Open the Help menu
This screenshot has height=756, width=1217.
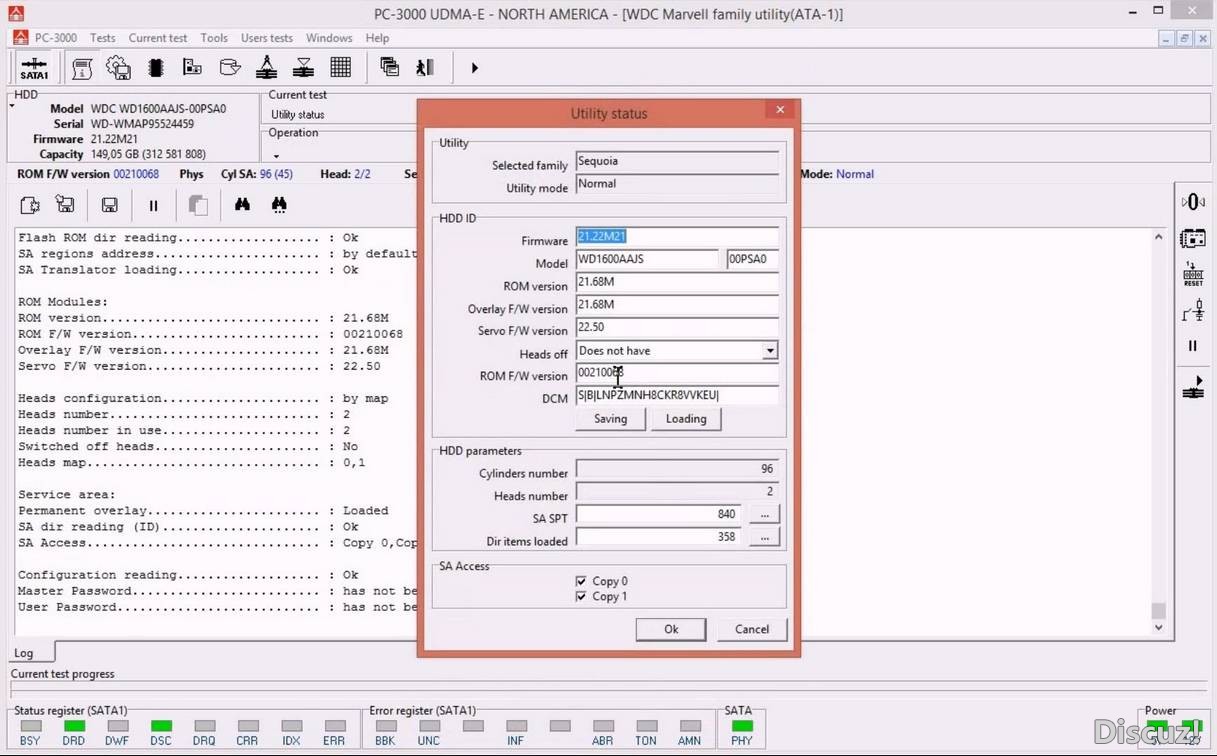pyautogui.click(x=377, y=38)
